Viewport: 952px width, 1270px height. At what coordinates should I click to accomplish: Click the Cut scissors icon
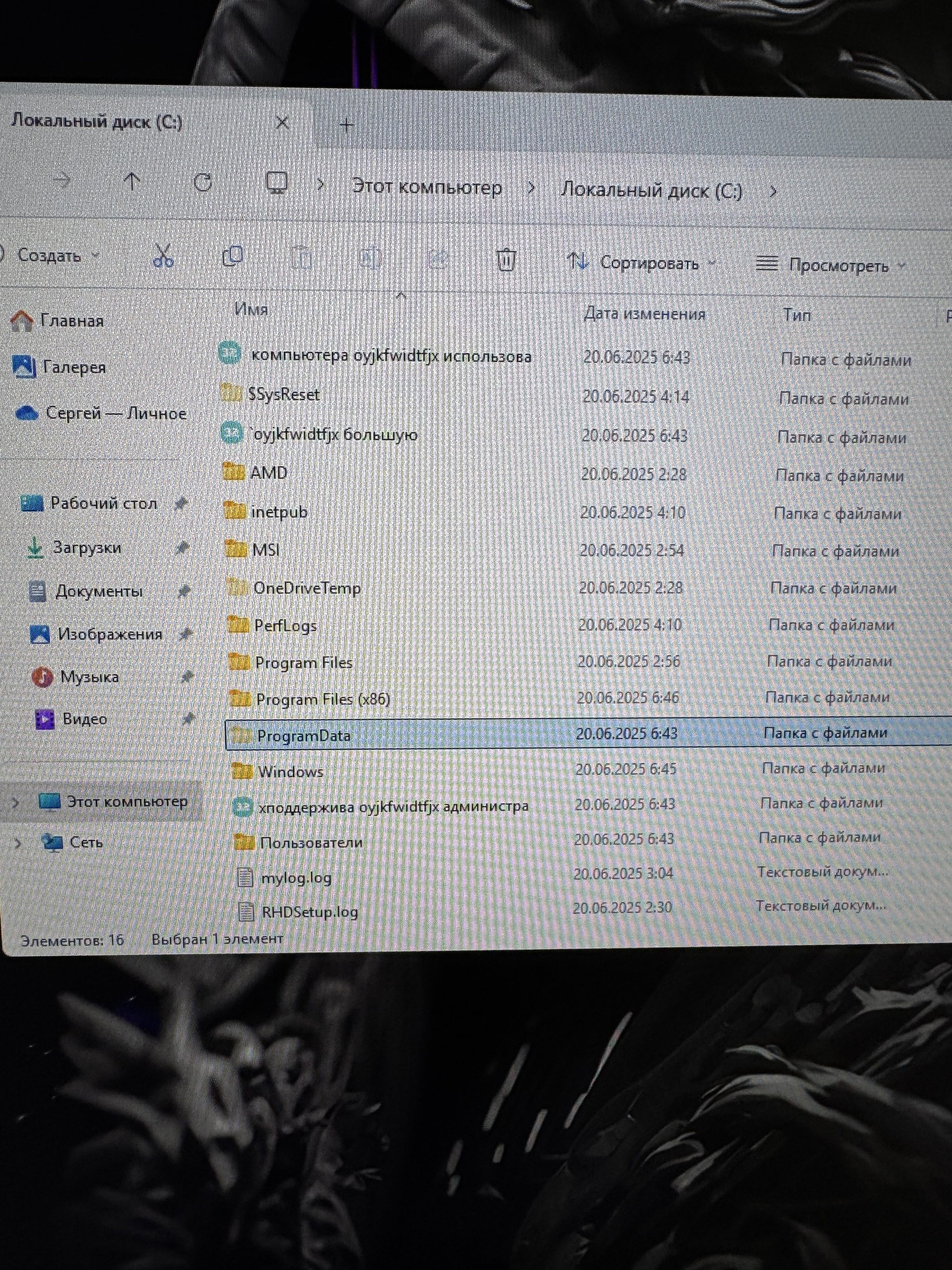[x=163, y=255]
